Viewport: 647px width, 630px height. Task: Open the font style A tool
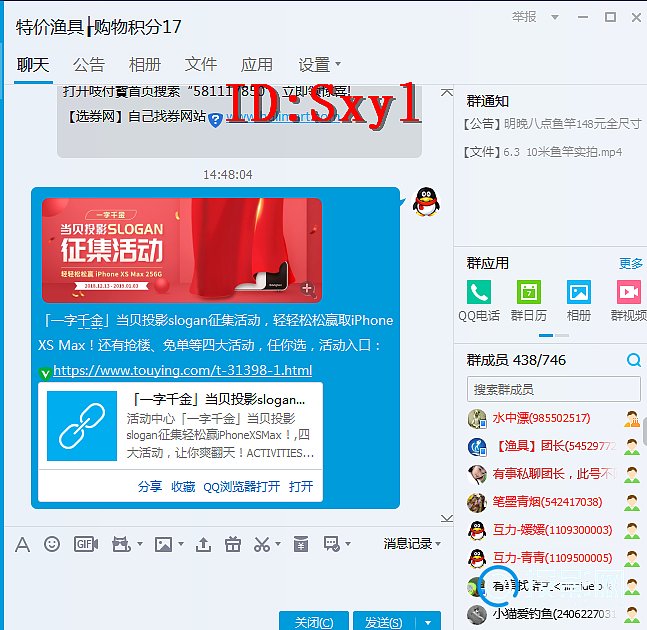point(22,544)
